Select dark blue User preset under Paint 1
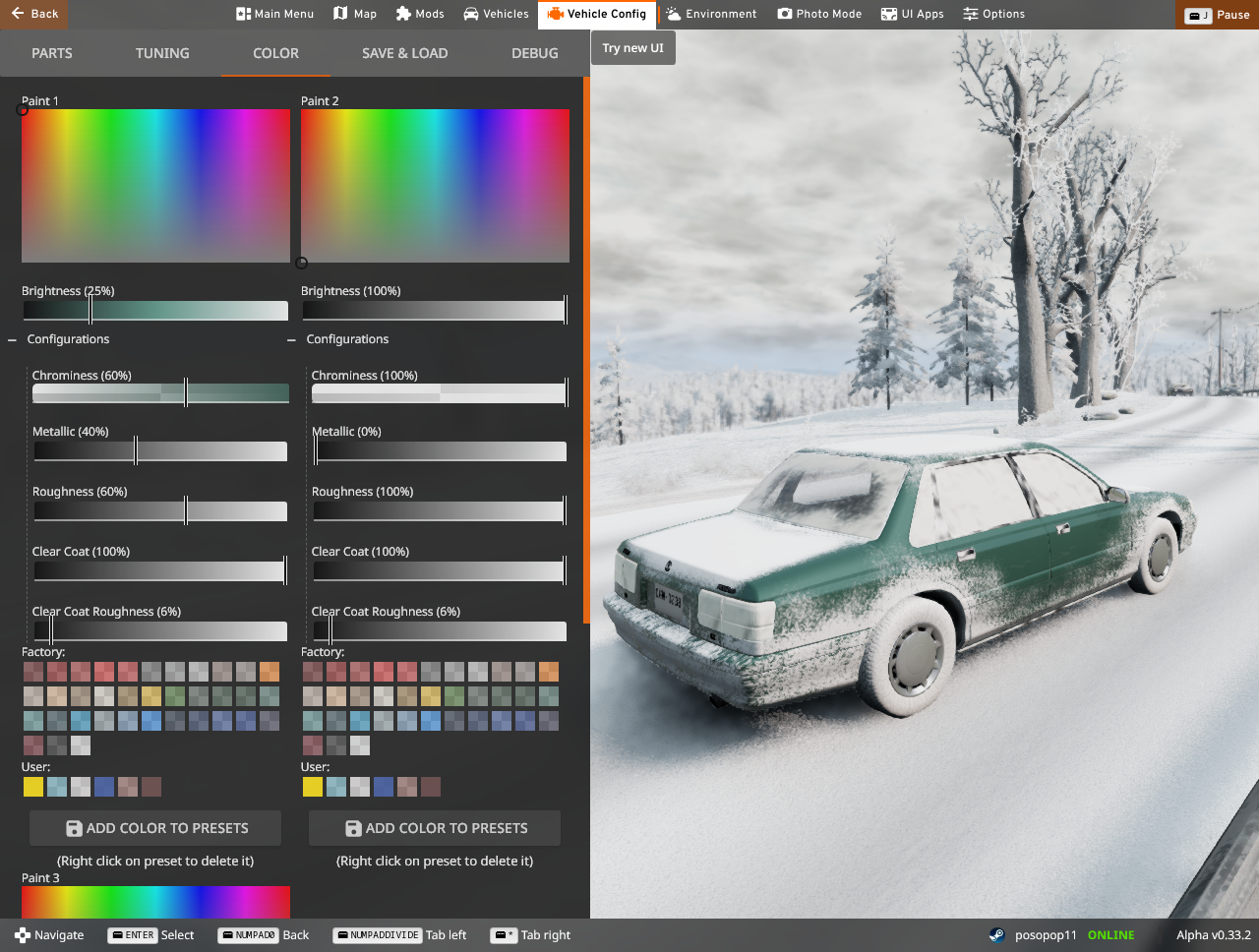This screenshot has height=952, width=1259. coord(104,787)
